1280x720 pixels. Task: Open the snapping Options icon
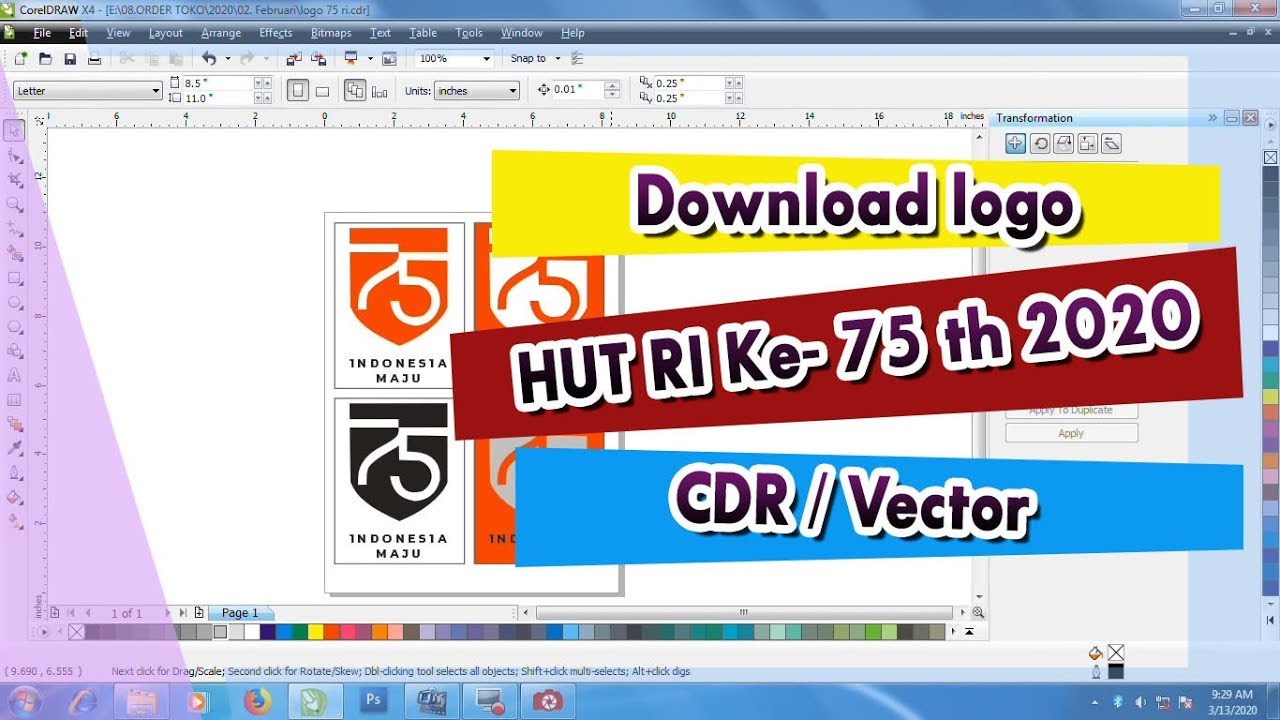[x=577, y=59]
